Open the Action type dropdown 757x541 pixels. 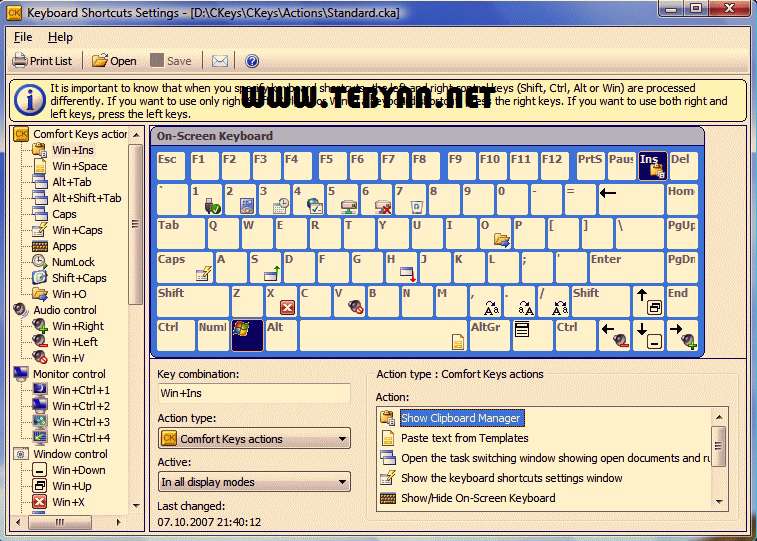pyautogui.click(x=254, y=439)
